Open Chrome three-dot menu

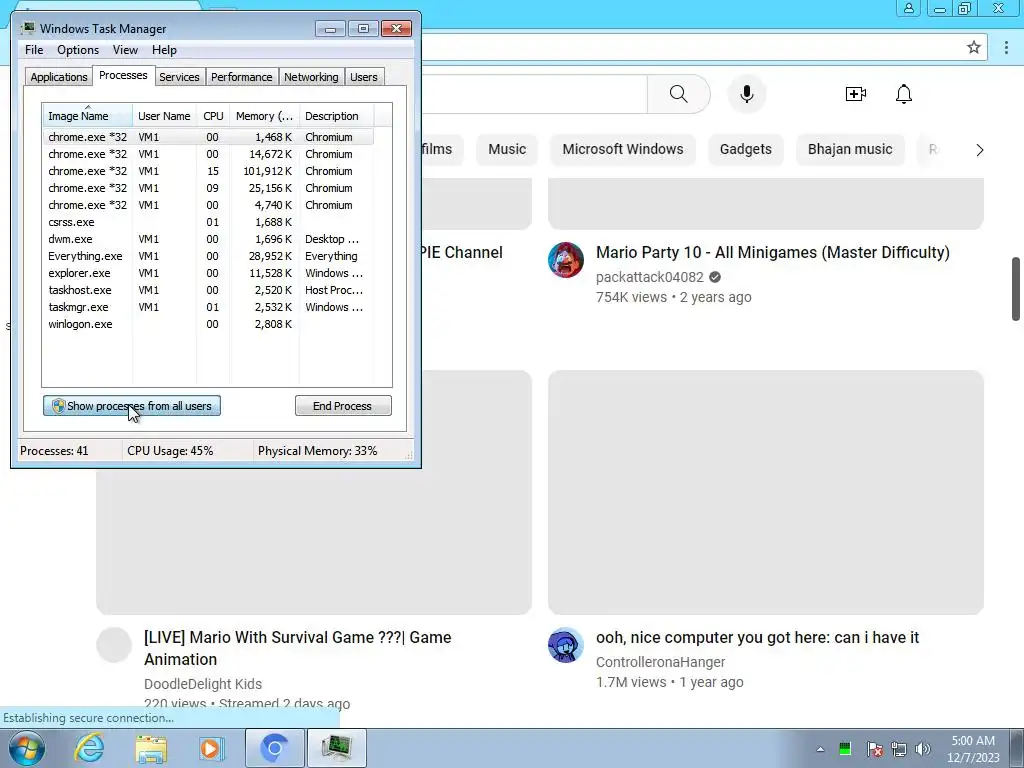click(x=1006, y=47)
